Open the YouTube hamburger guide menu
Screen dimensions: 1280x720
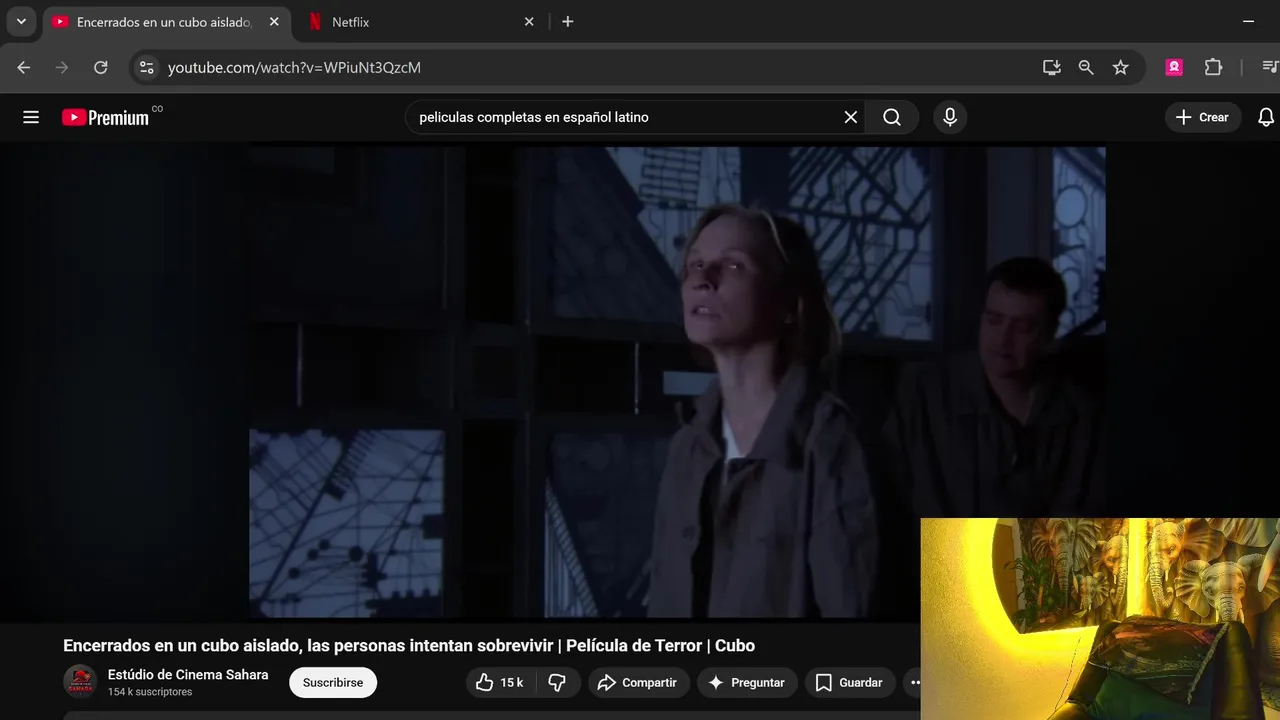coord(31,117)
